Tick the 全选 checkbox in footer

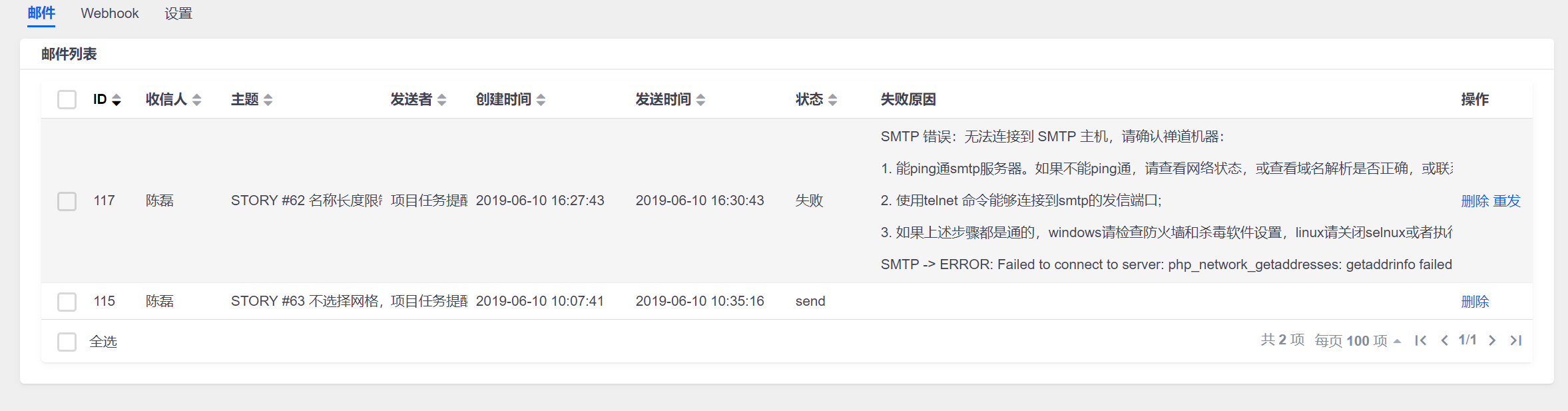pyautogui.click(x=67, y=342)
